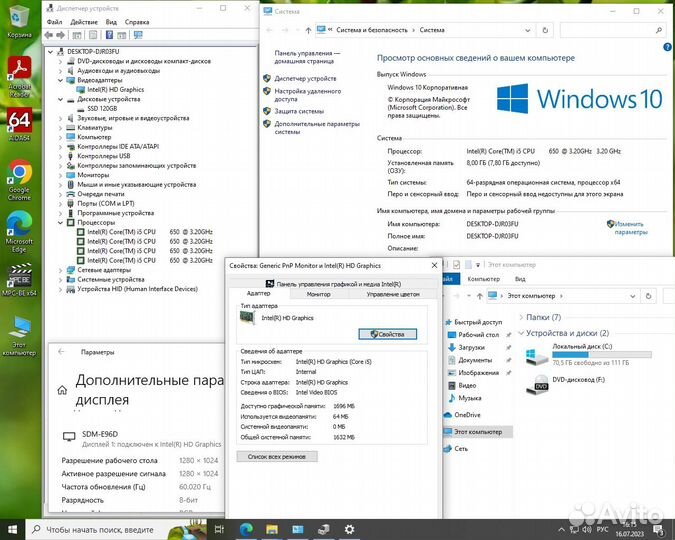
Task: Collapse 'Устройства и диски (2)' group
Action: pos(521,333)
